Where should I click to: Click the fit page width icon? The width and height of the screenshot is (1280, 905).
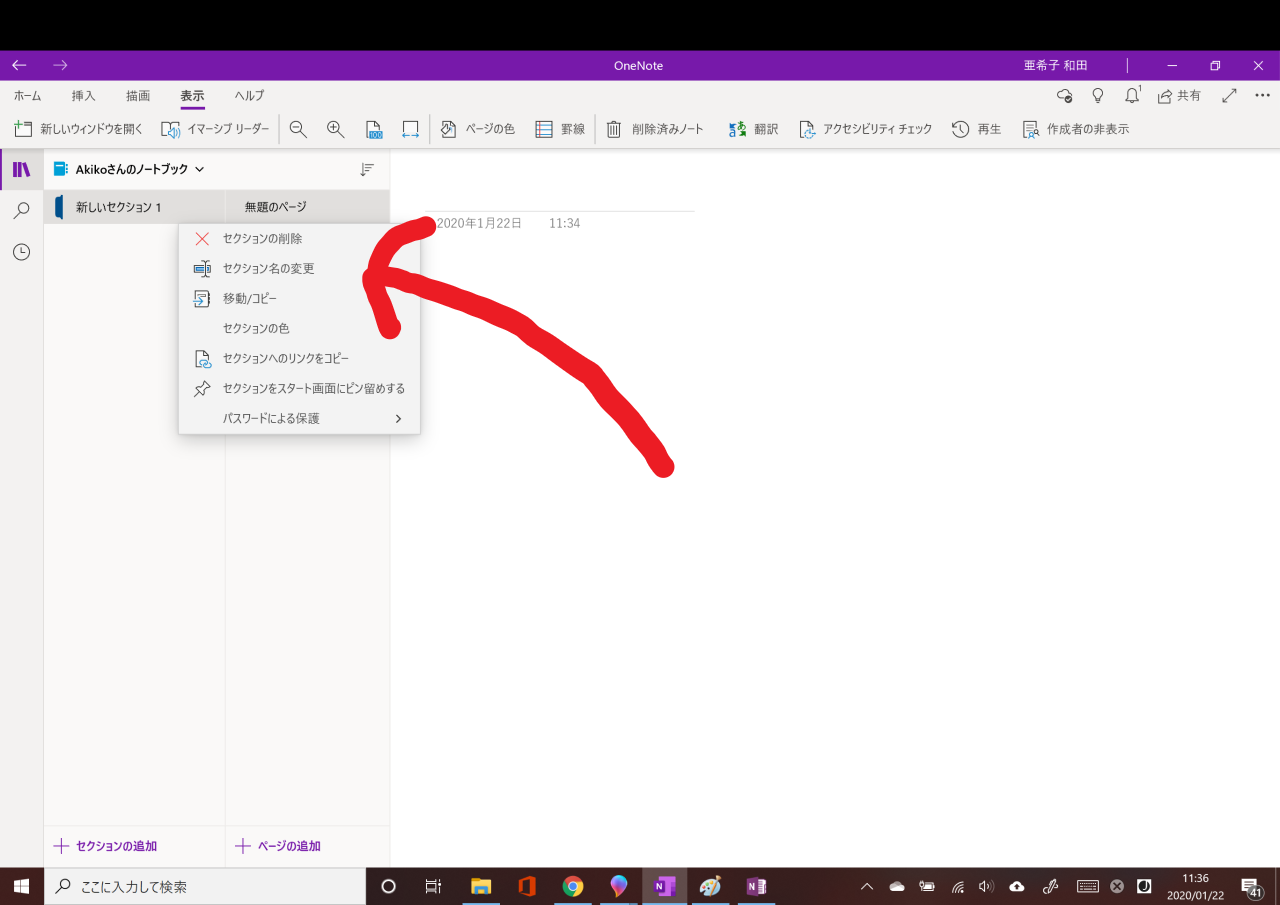410,129
